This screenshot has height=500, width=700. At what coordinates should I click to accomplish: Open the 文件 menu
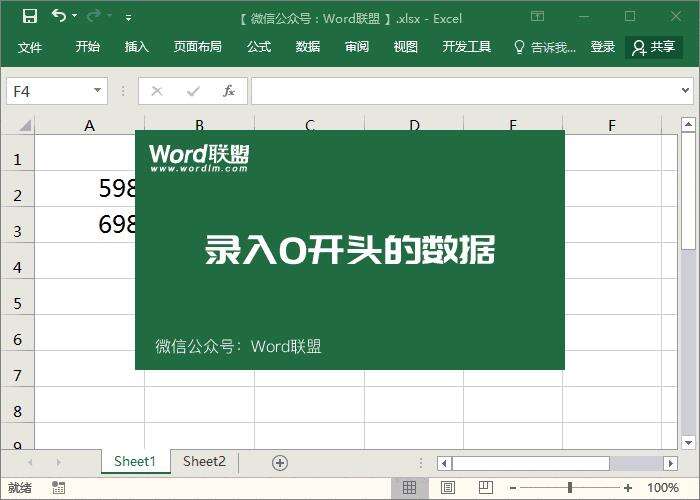click(x=30, y=47)
